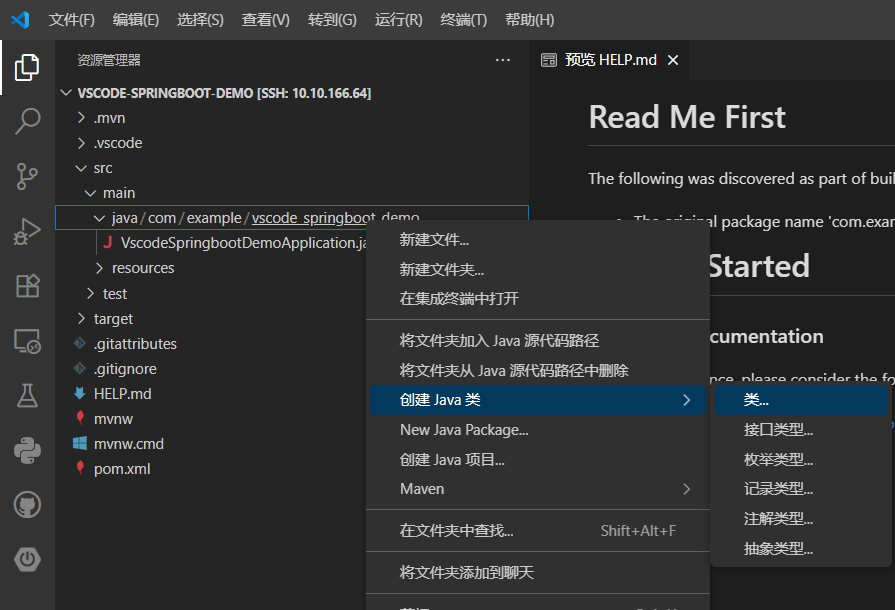The image size is (895, 610).
Task: Open the pom.xml file
Action: [122, 469]
